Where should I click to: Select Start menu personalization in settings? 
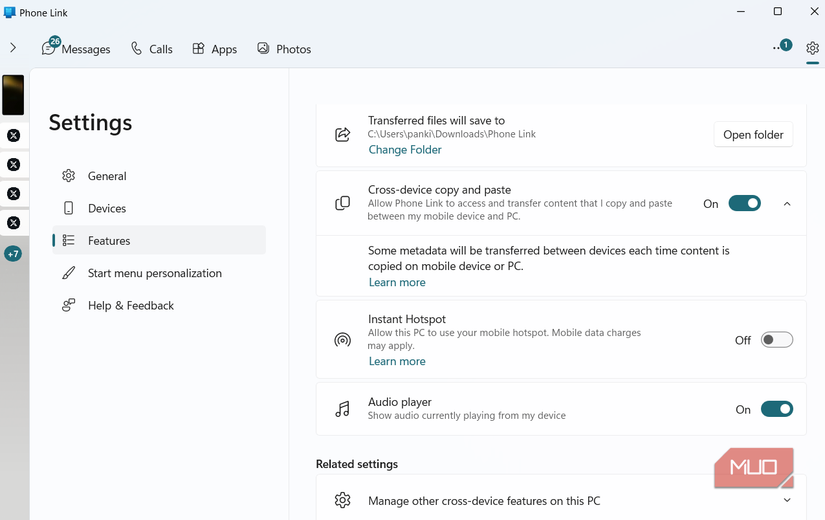(154, 273)
